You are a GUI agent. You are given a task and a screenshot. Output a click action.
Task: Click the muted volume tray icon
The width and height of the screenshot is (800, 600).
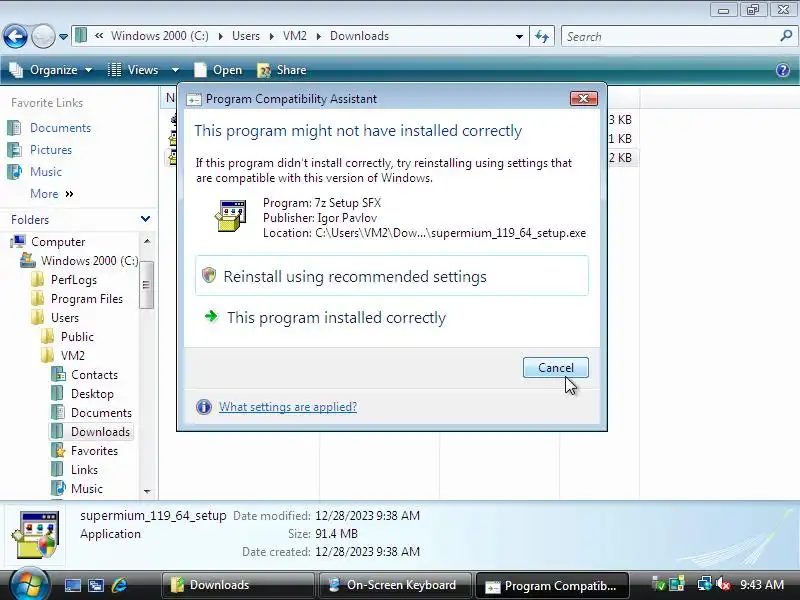(x=722, y=584)
